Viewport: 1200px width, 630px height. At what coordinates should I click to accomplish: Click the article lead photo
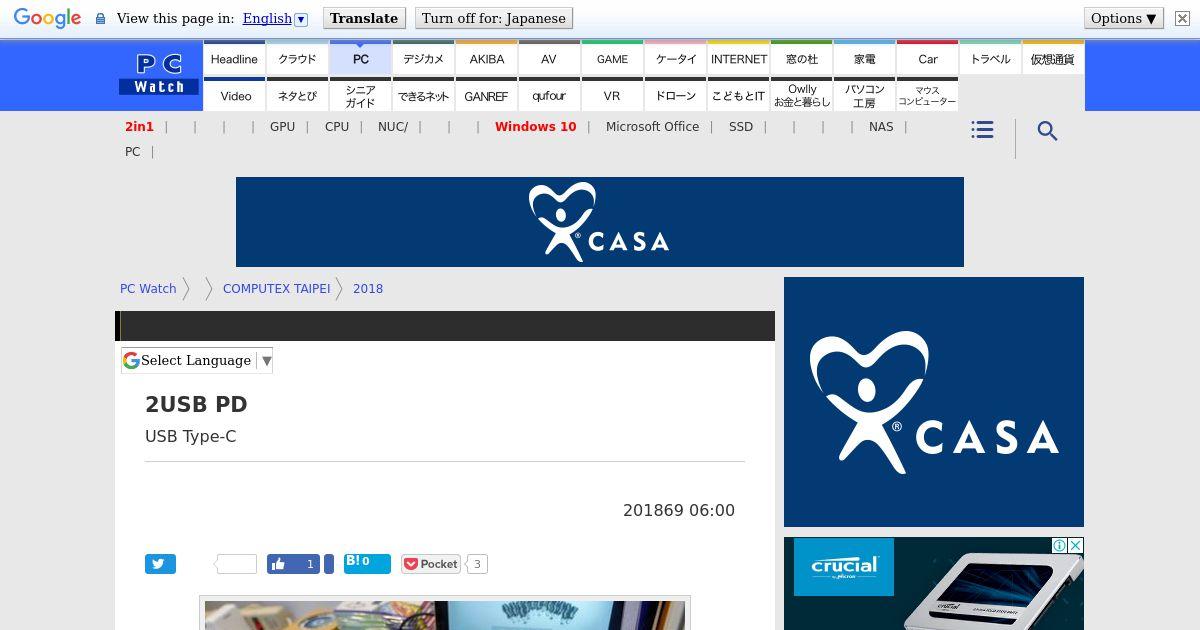[x=445, y=614]
